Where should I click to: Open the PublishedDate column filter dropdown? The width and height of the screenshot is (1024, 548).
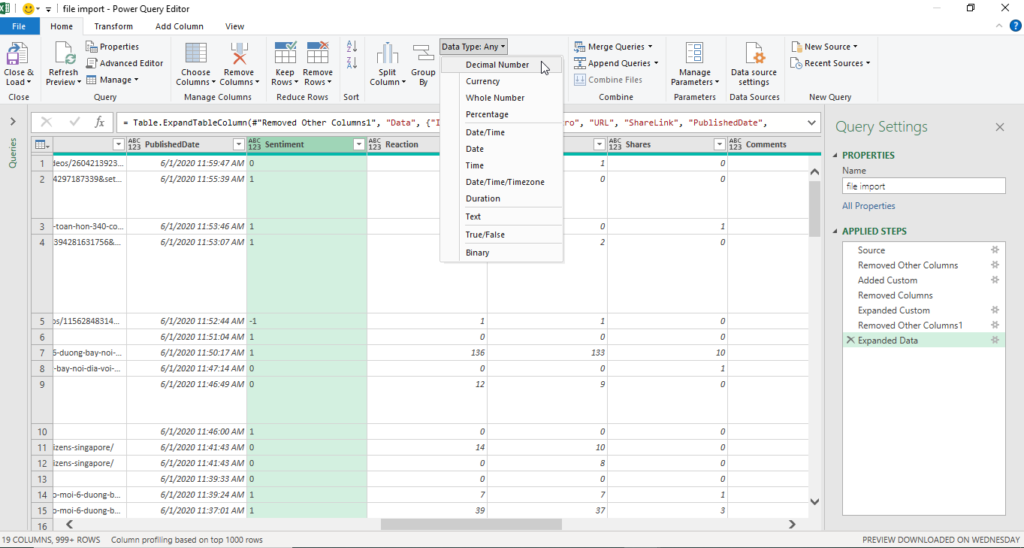click(x=238, y=144)
